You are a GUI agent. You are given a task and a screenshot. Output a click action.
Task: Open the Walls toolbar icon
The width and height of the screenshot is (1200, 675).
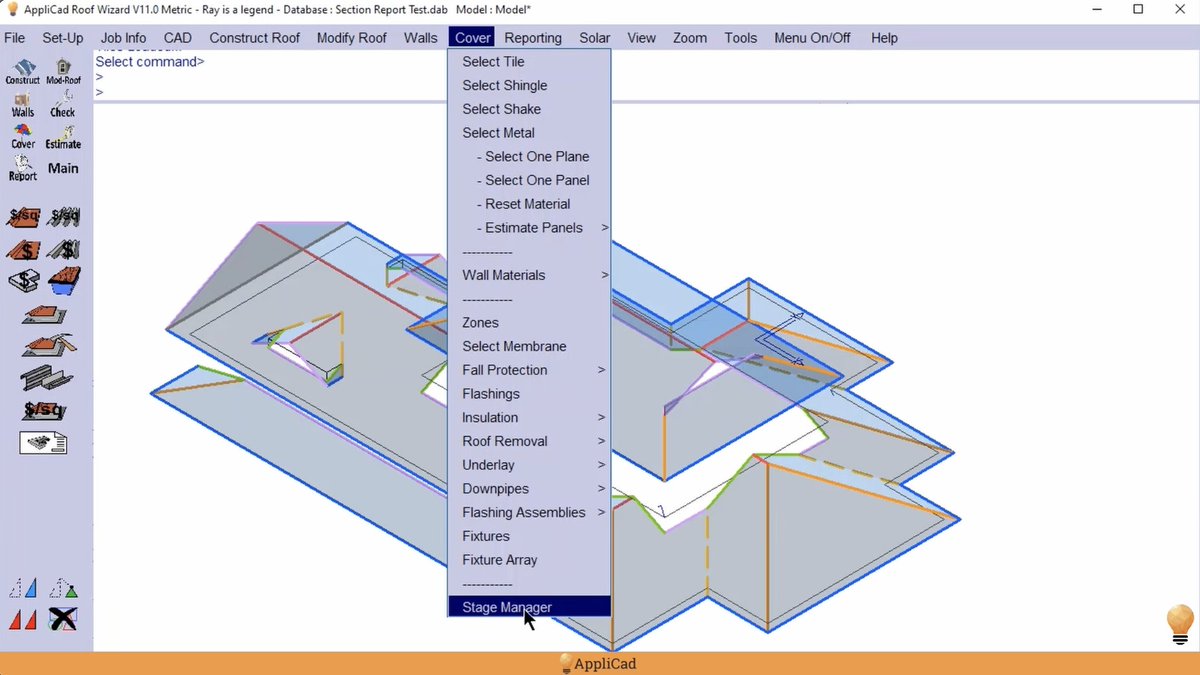pos(22,104)
